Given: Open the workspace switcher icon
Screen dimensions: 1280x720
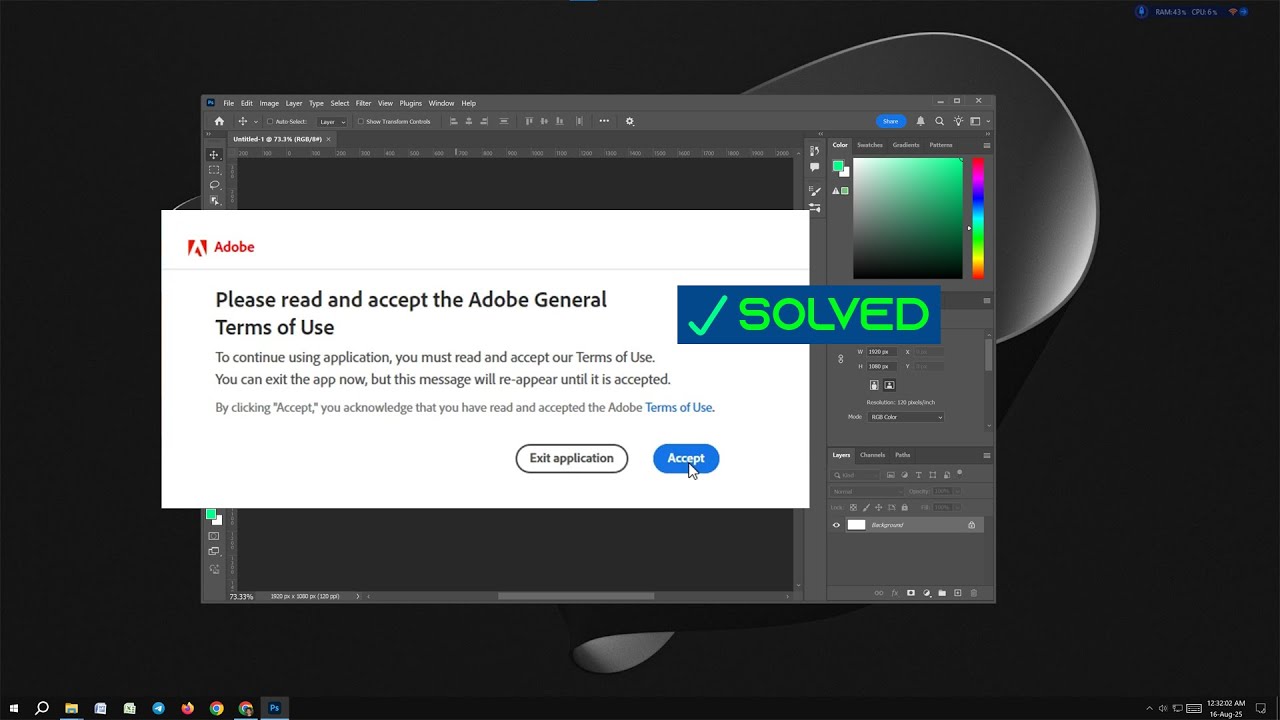Looking at the screenshot, I should pos(975,121).
